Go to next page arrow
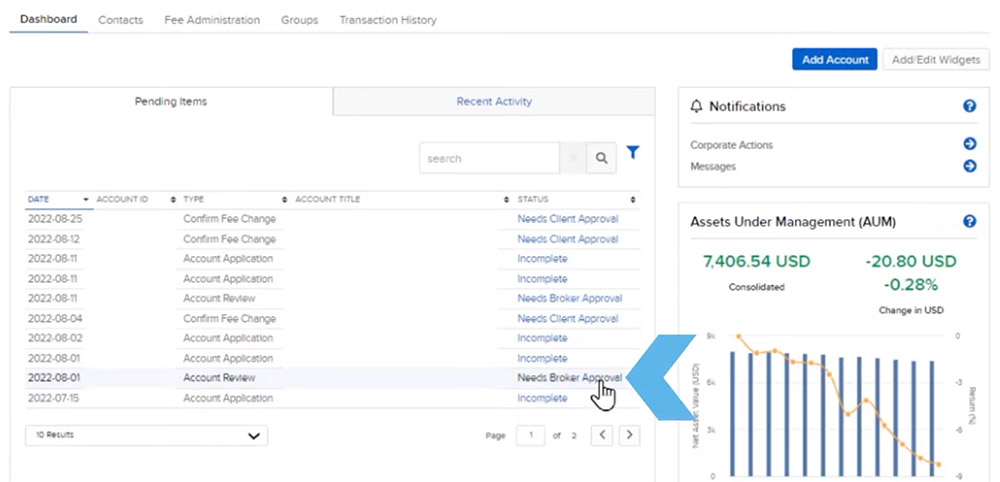 coord(629,435)
